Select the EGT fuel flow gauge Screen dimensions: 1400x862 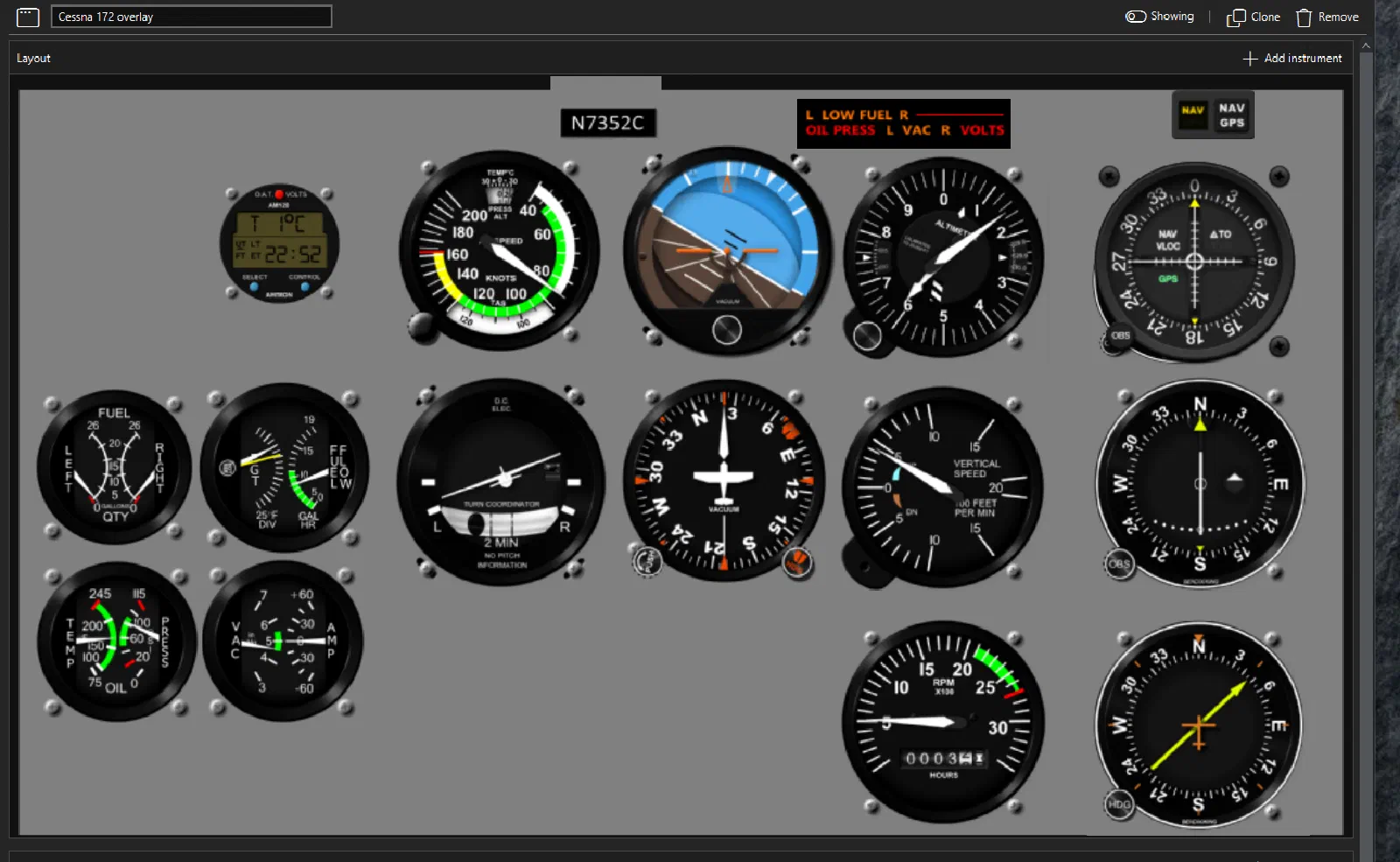tap(284, 467)
